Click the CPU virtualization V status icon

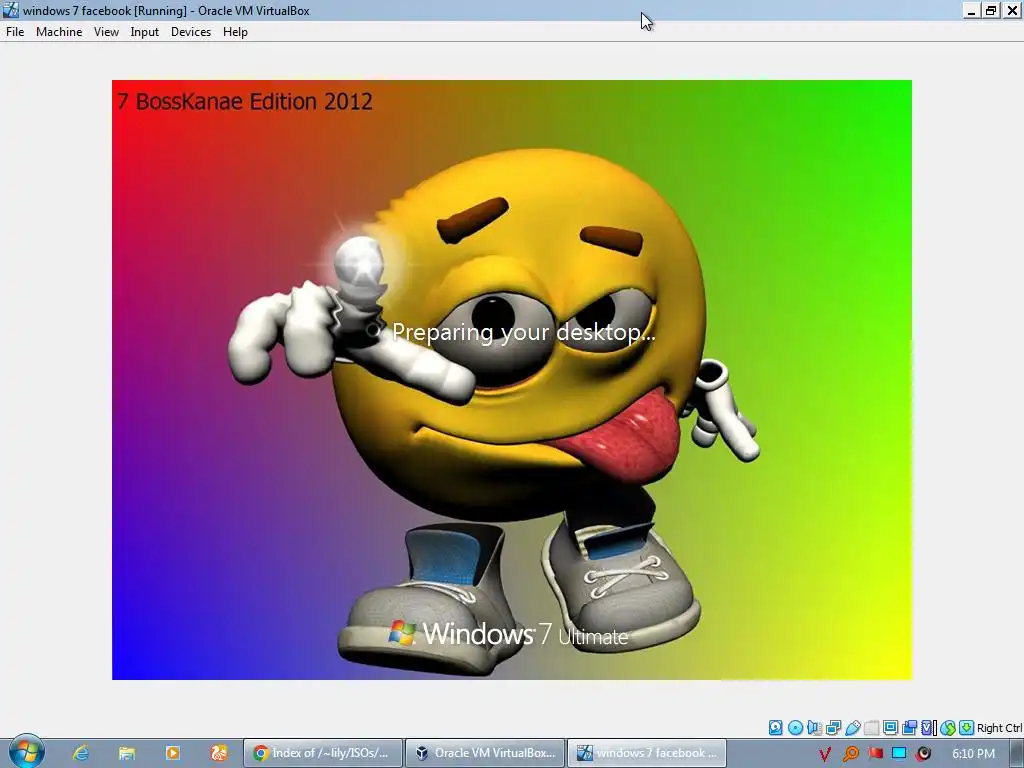pos(929,727)
